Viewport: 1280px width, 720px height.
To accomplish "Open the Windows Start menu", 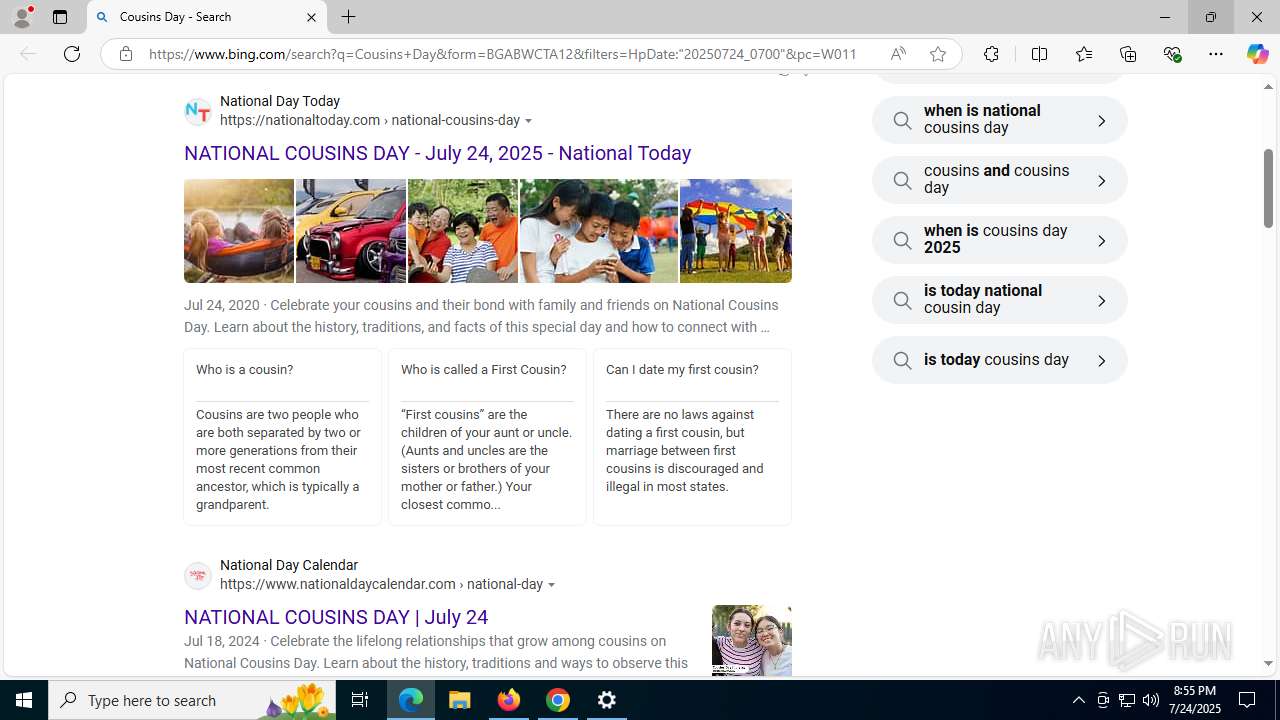I will (24, 700).
